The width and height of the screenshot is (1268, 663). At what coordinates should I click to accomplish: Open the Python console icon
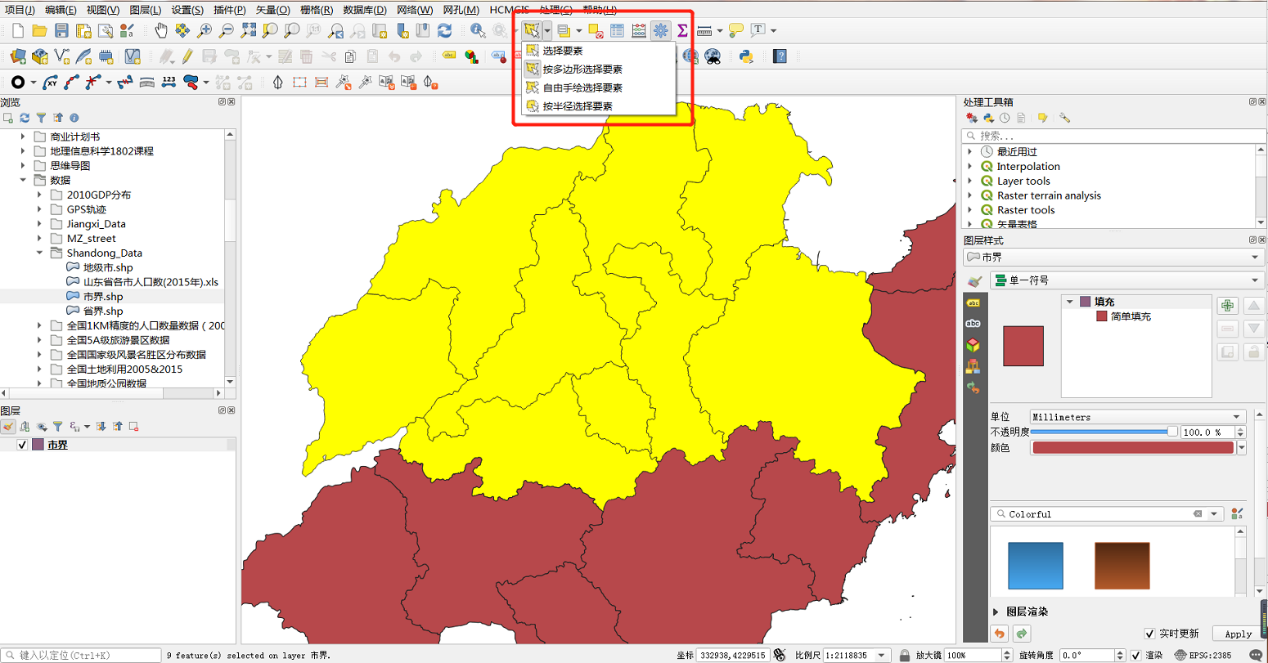click(745, 56)
